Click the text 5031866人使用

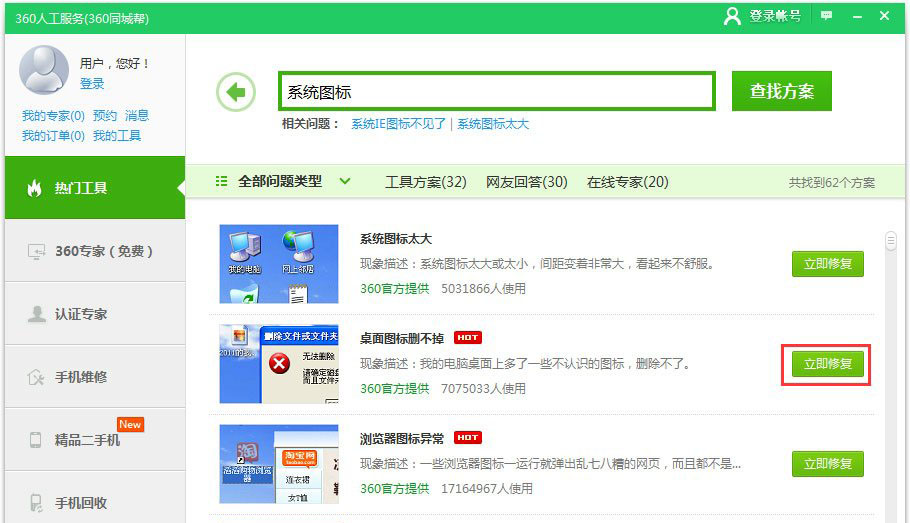tap(483, 288)
